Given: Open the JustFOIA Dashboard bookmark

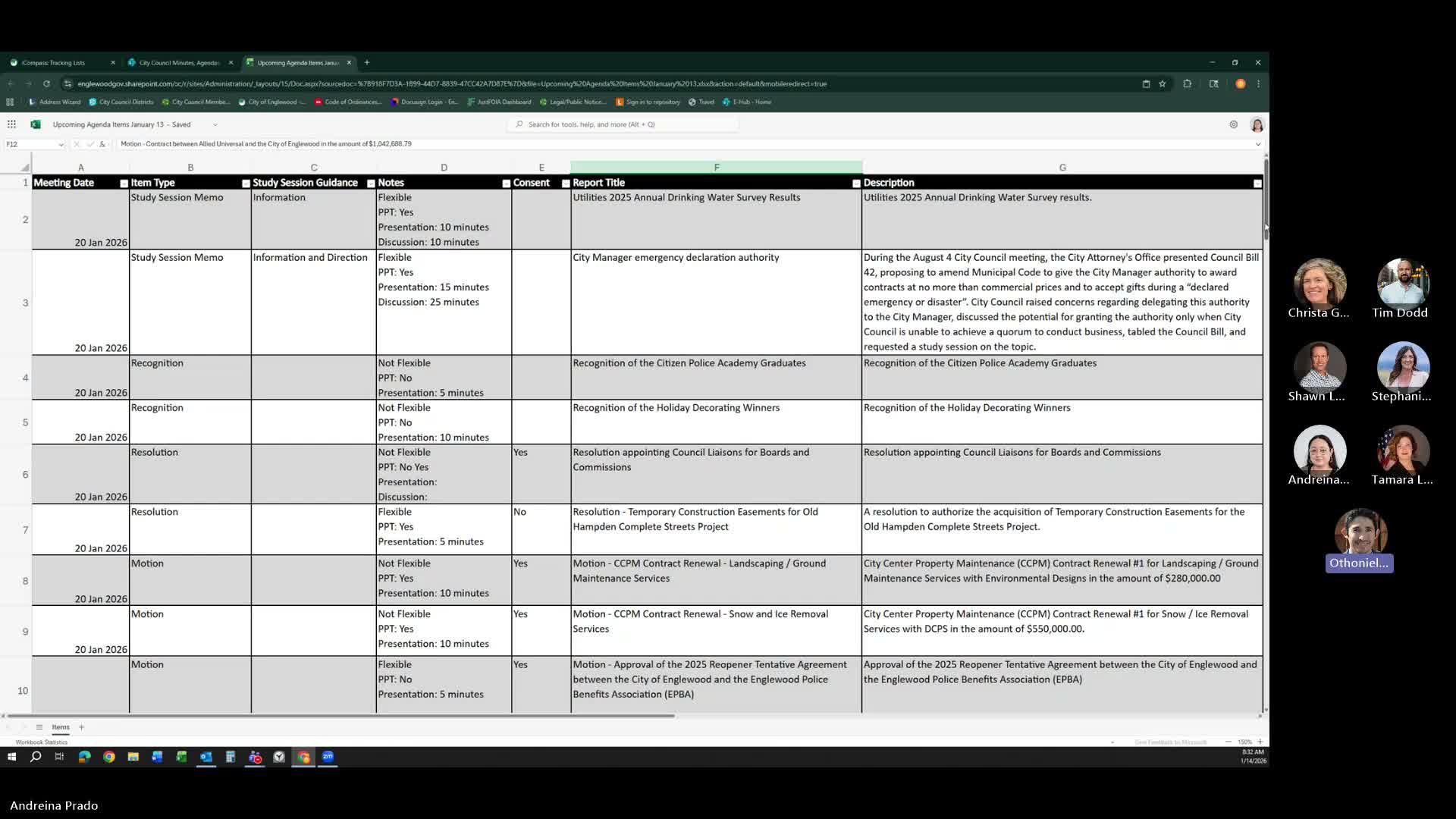Looking at the screenshot, I should tap(499, 102).
